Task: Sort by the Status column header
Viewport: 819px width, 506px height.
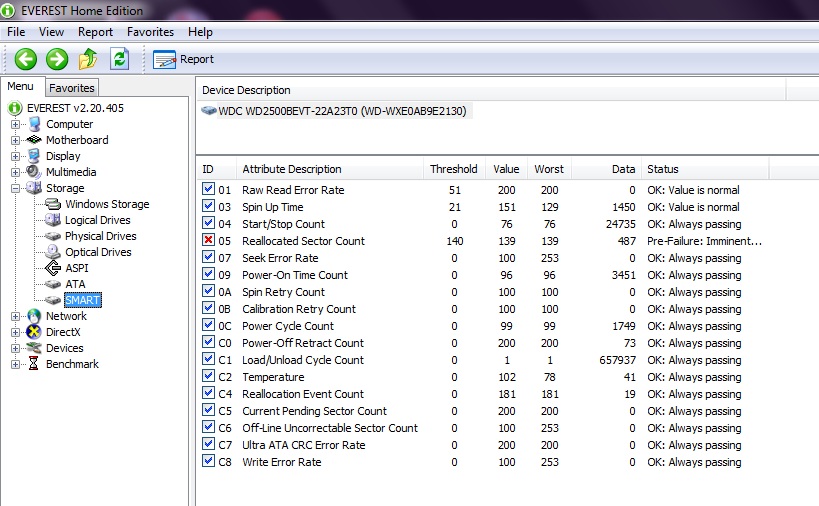Action: pyautogui.click(x=705, y=169)
